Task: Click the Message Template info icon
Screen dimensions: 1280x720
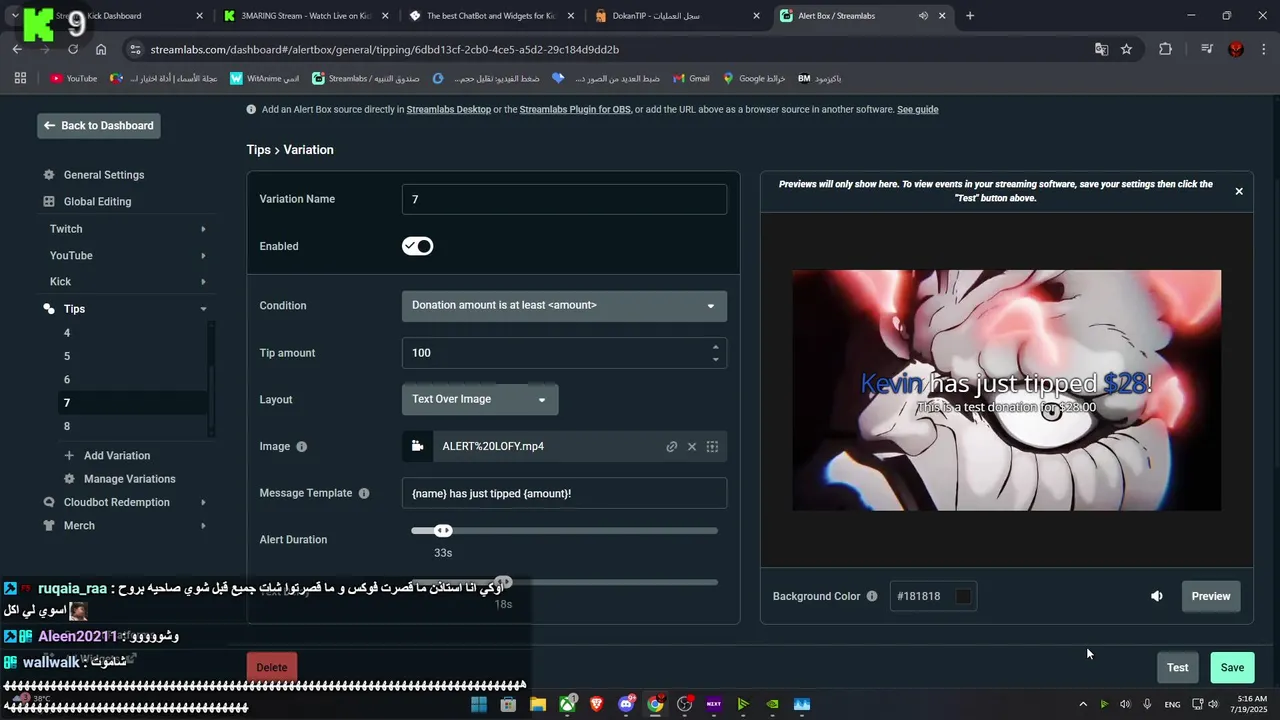Action: coord(364,494)
